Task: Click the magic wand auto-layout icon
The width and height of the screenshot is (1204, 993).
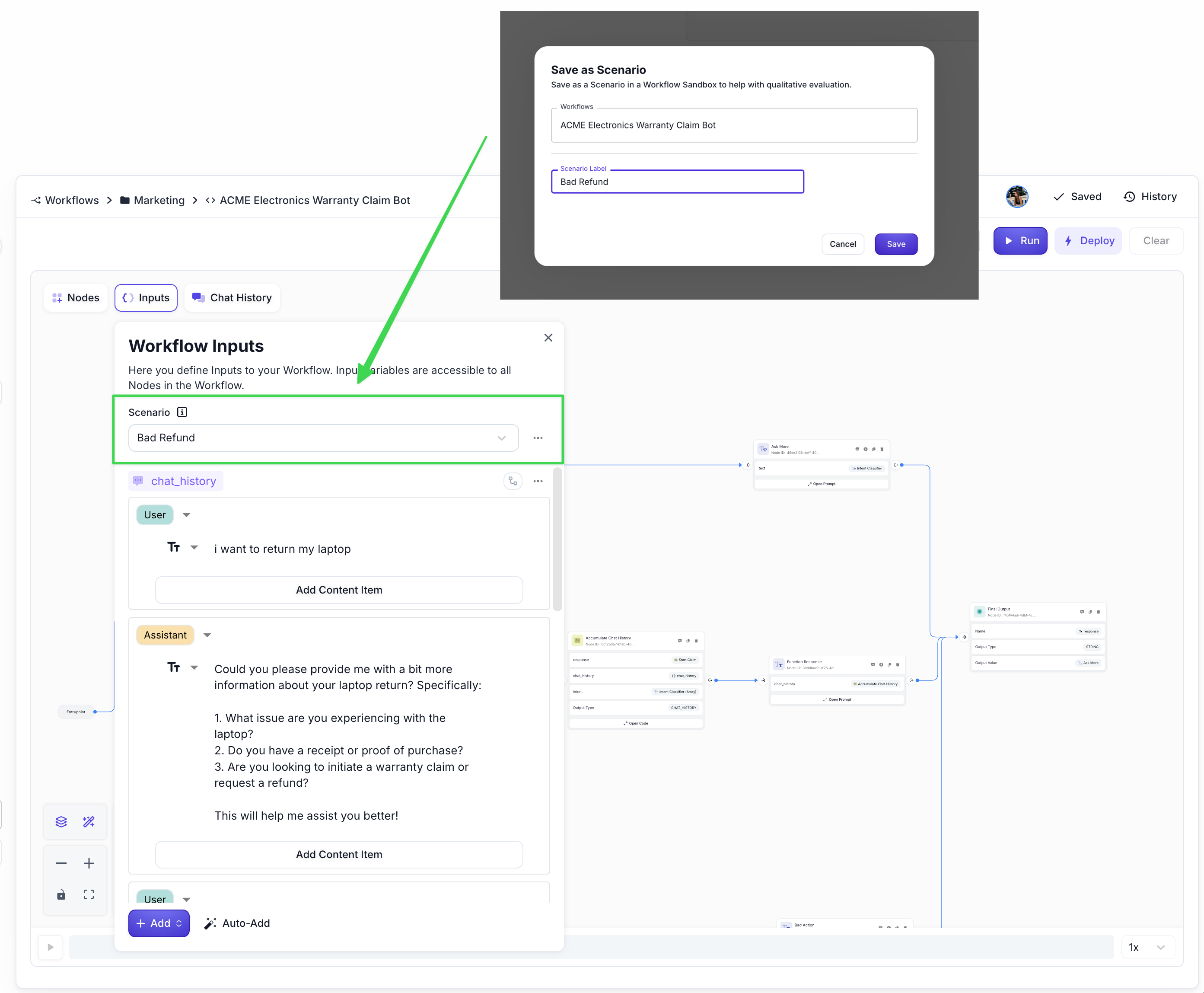Action: tap(89, 822)
